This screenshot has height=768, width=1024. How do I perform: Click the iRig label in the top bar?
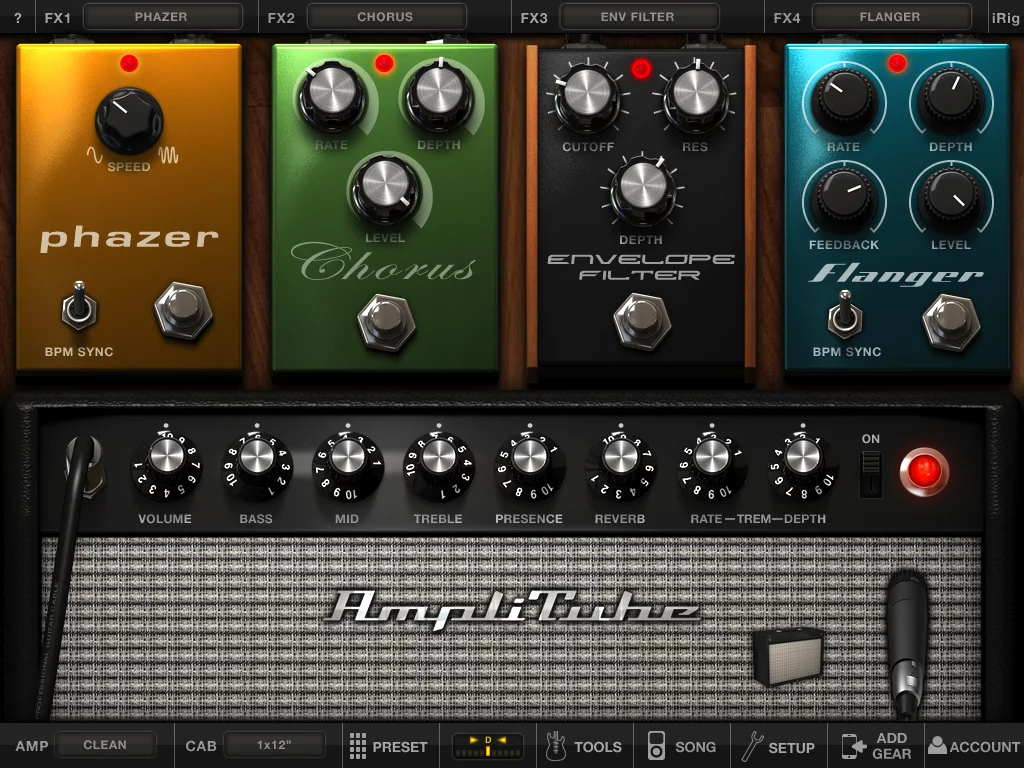pos(1005,16)
